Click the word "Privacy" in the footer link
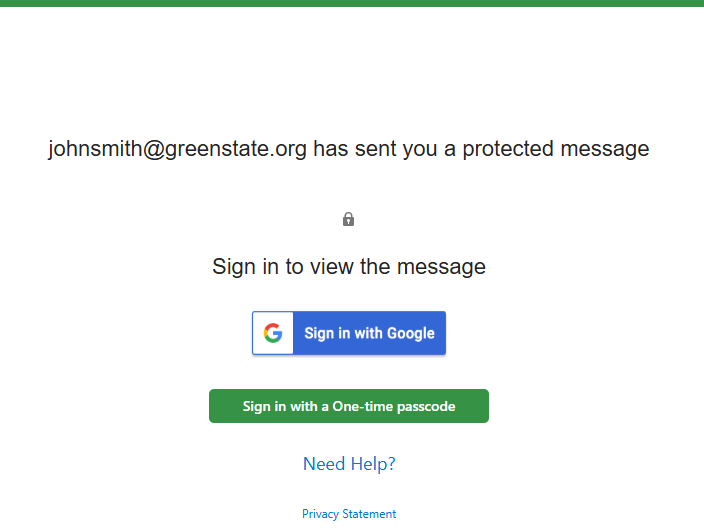Viewport: 704px width, 530px height. pos(321,514)
